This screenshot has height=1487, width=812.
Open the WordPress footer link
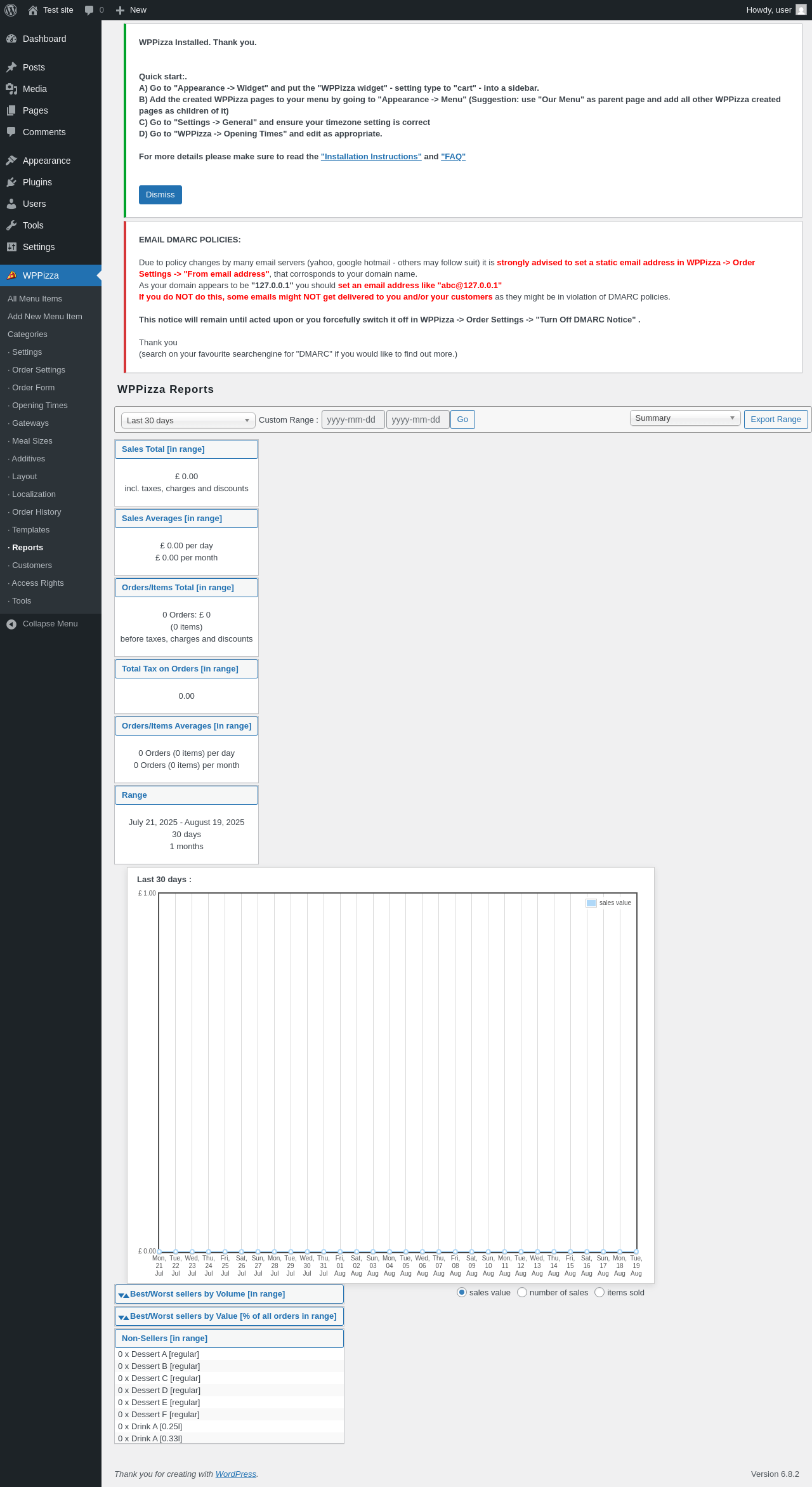(236, 1474)
